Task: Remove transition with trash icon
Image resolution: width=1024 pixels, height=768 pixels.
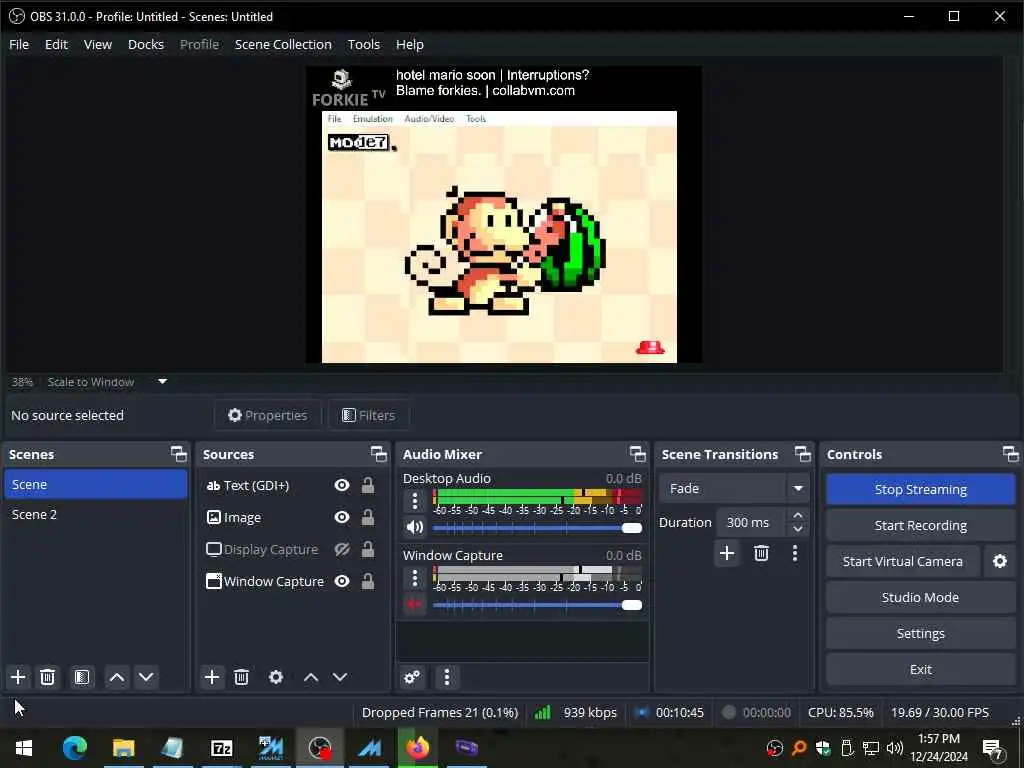Action: click(761, 554)
